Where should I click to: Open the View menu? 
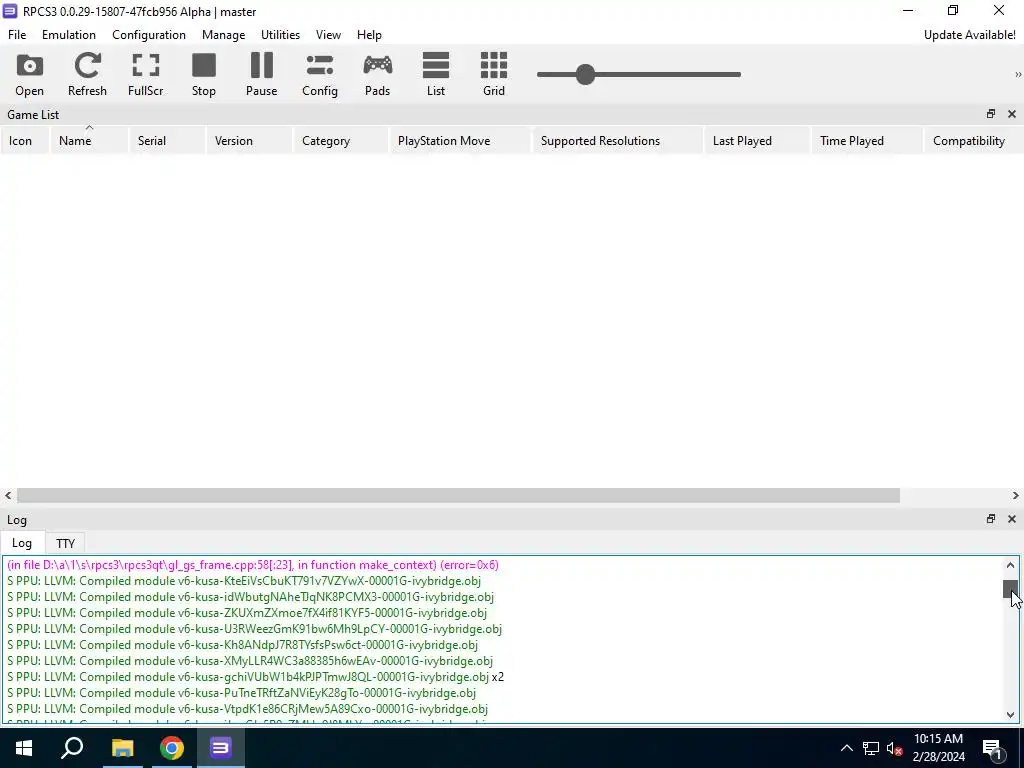(328, 35)
